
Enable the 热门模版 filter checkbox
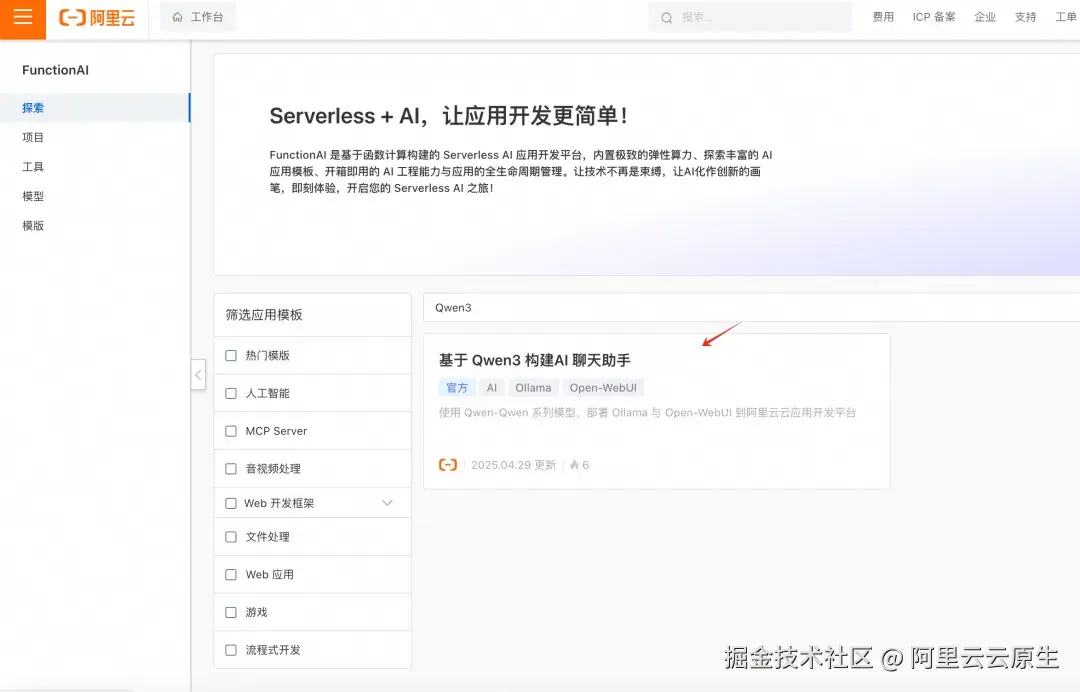tap(230, 355)
